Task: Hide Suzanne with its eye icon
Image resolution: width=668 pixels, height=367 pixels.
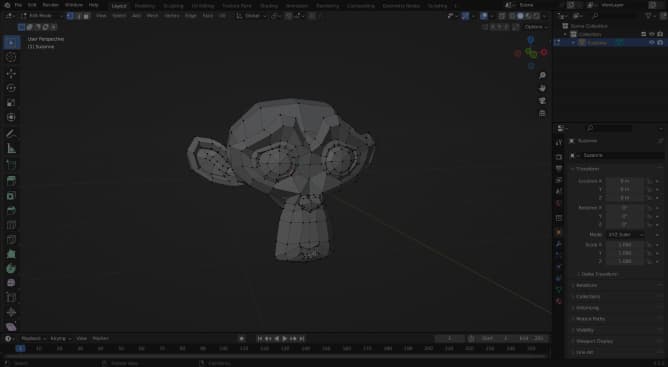Action: click(x=651, y=43)
